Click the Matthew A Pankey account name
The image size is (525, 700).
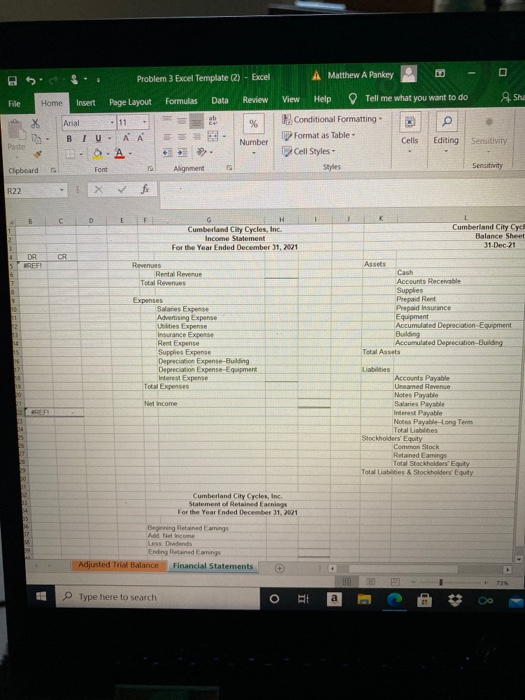[361, 75]
